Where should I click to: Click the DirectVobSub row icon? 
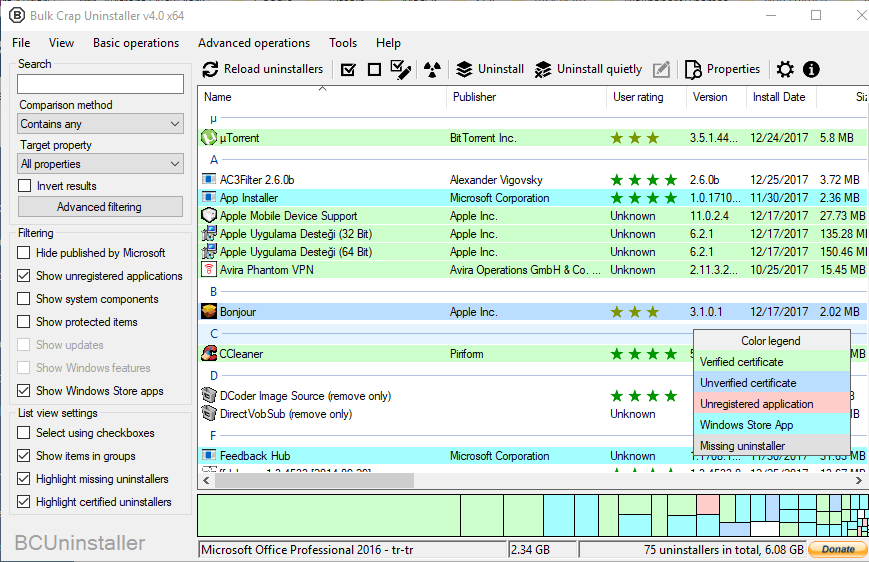point(209,413)
